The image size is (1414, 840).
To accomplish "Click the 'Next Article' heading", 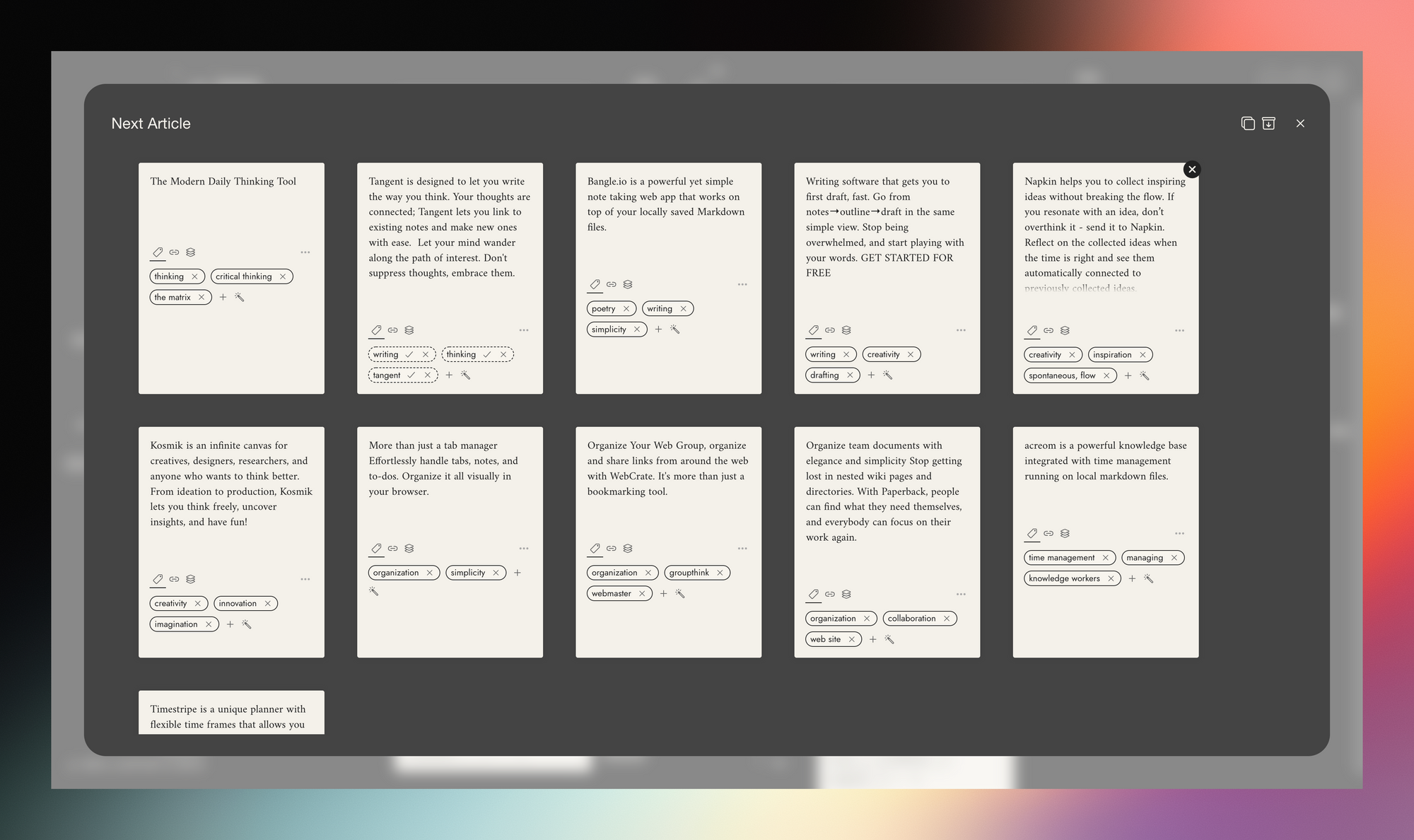I will click(x=151, y=124).
